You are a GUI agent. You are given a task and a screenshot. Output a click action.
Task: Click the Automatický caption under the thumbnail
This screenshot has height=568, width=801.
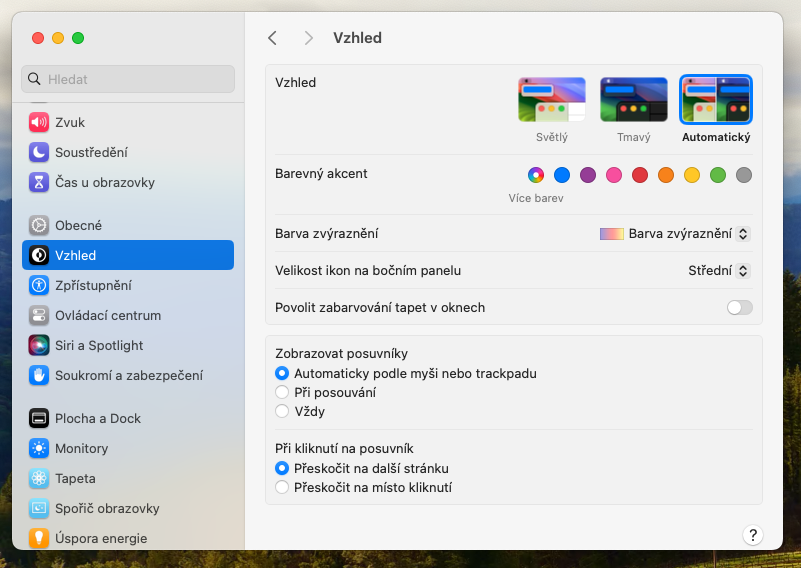tap(716, 137)
